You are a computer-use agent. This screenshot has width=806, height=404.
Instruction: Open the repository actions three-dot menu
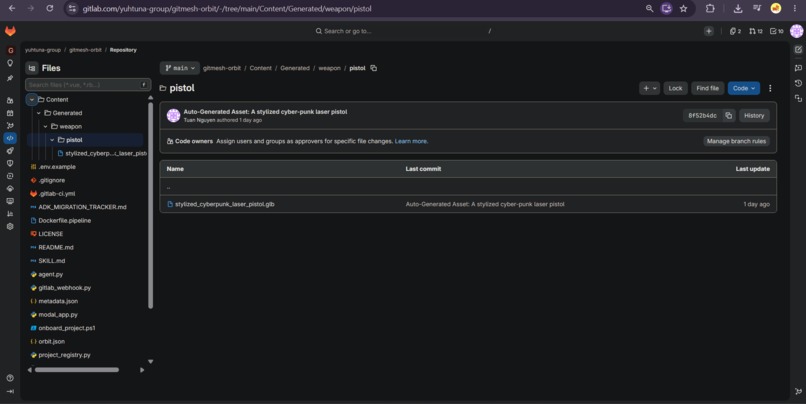coord(770,88)
